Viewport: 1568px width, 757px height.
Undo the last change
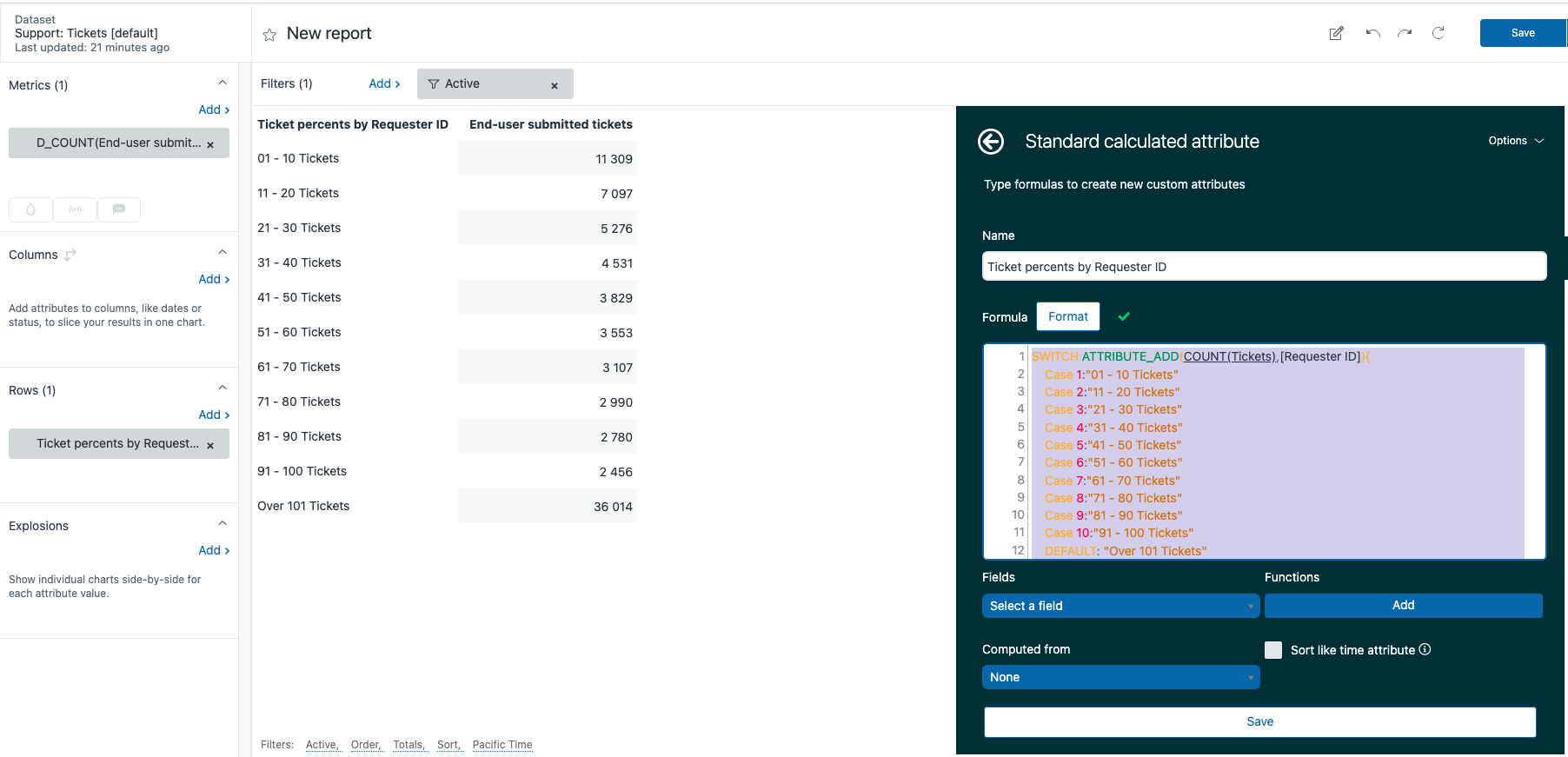coord(1372,33)
